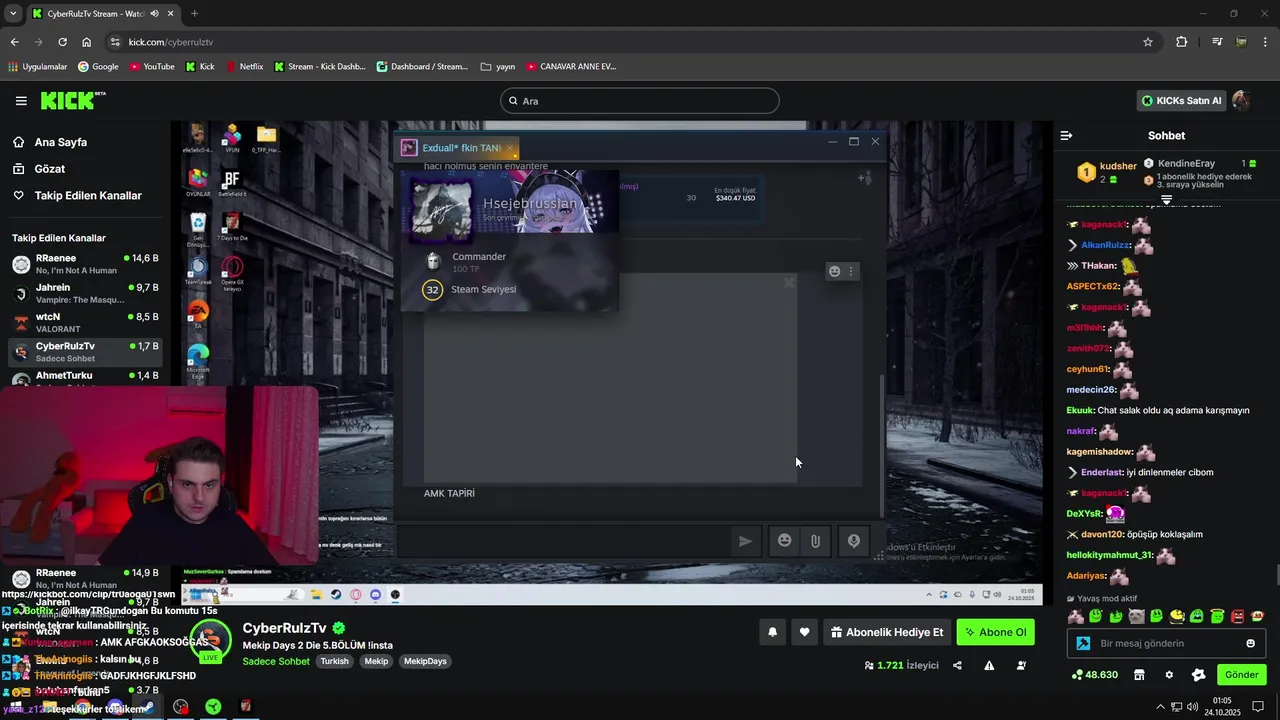Open the Kick hamburger menu

click(x=21, y=101)
